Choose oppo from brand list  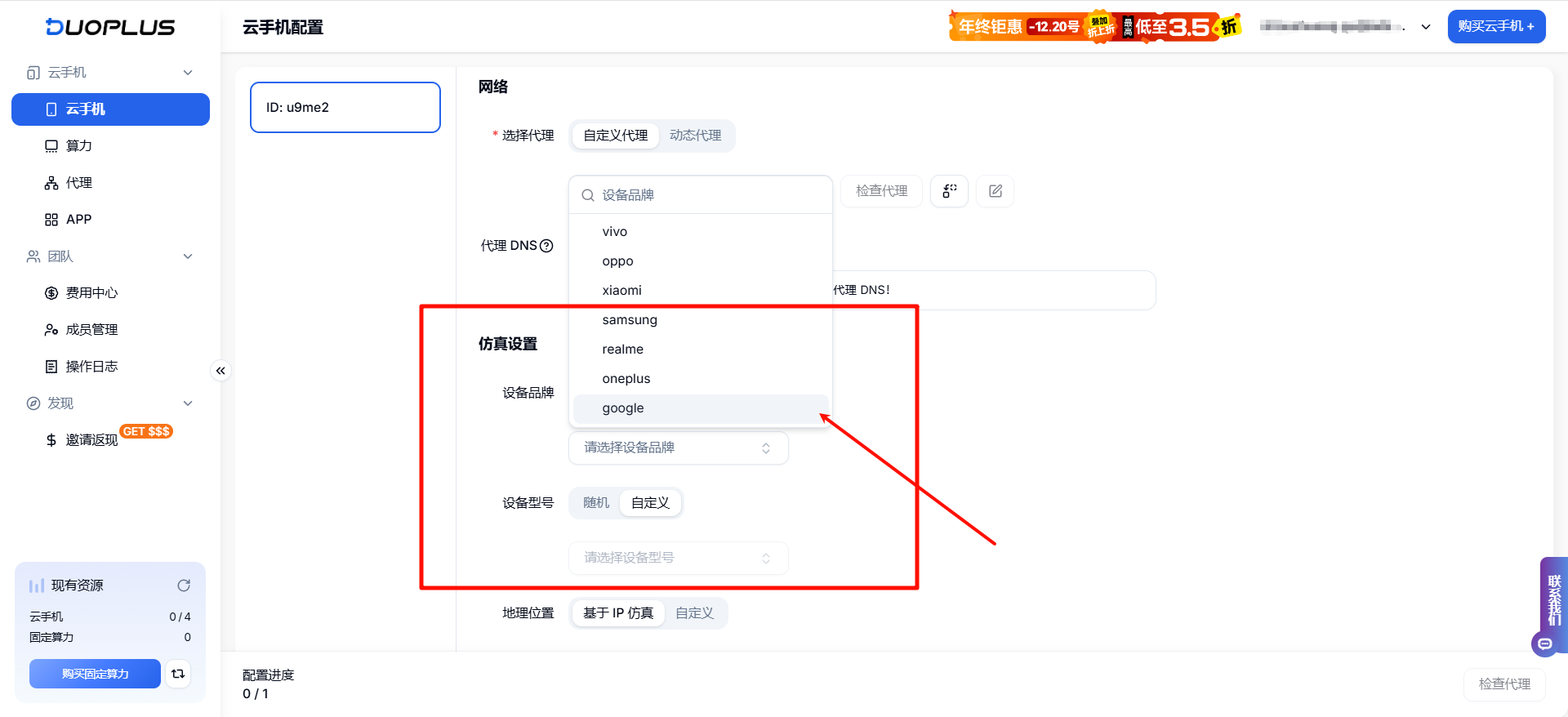(701, 261)
